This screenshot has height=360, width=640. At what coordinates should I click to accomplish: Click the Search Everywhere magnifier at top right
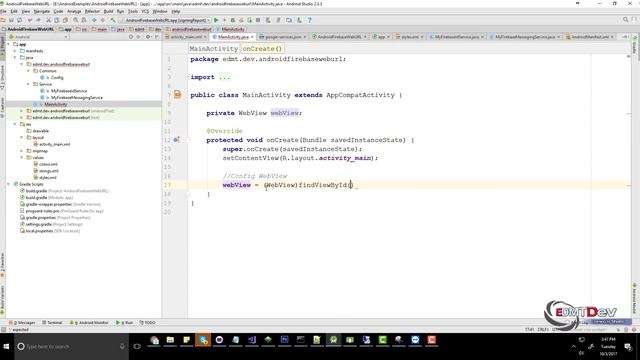coord(625,20)
